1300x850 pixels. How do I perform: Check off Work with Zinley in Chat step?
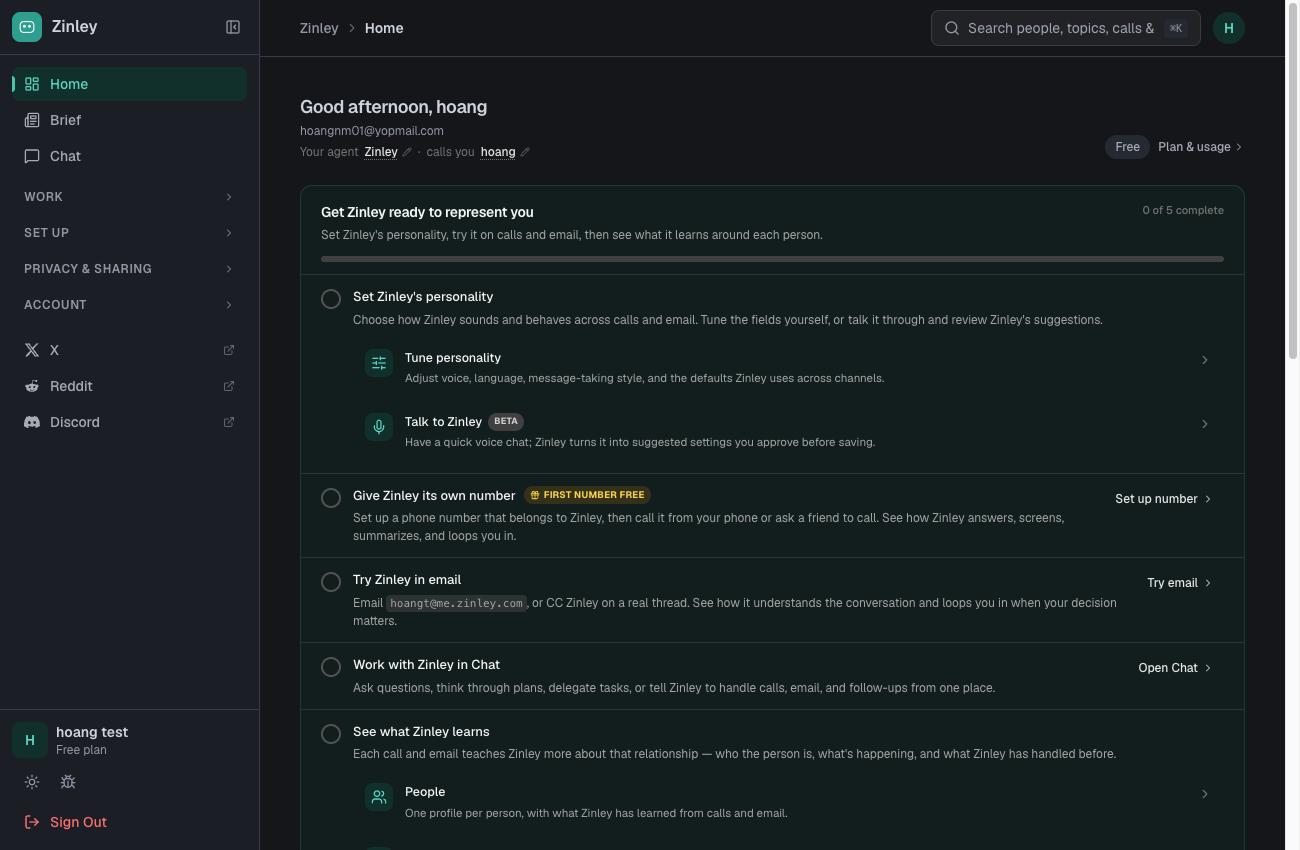[x=331, y=667]
